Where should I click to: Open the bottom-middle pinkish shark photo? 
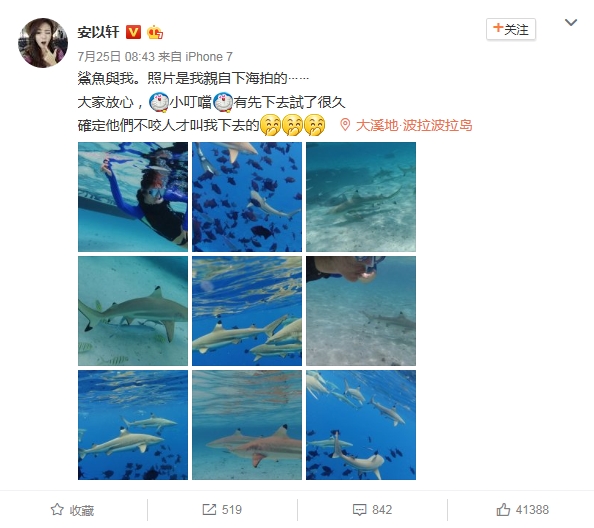[247, 425]
